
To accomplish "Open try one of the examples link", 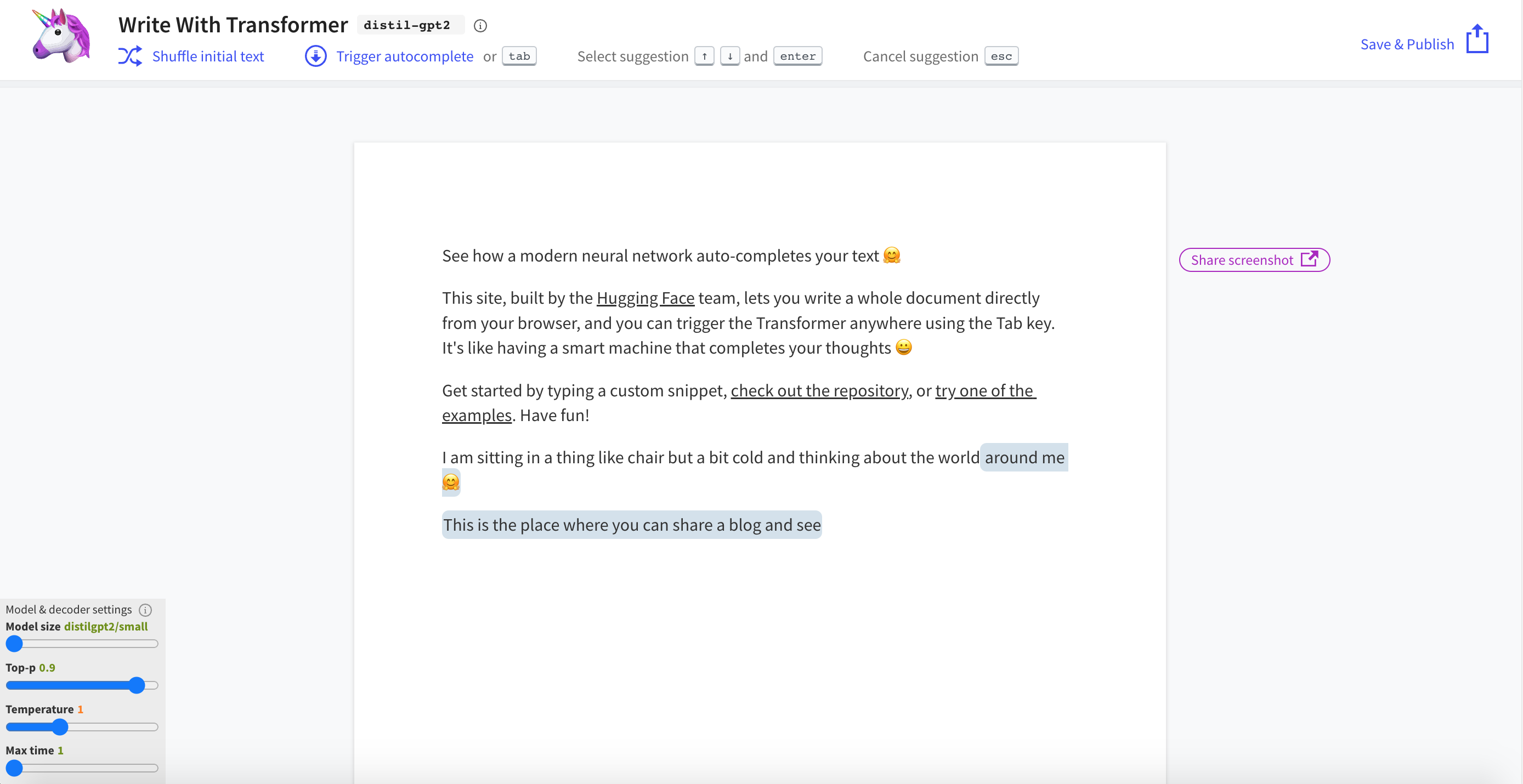I will [985, 391].
